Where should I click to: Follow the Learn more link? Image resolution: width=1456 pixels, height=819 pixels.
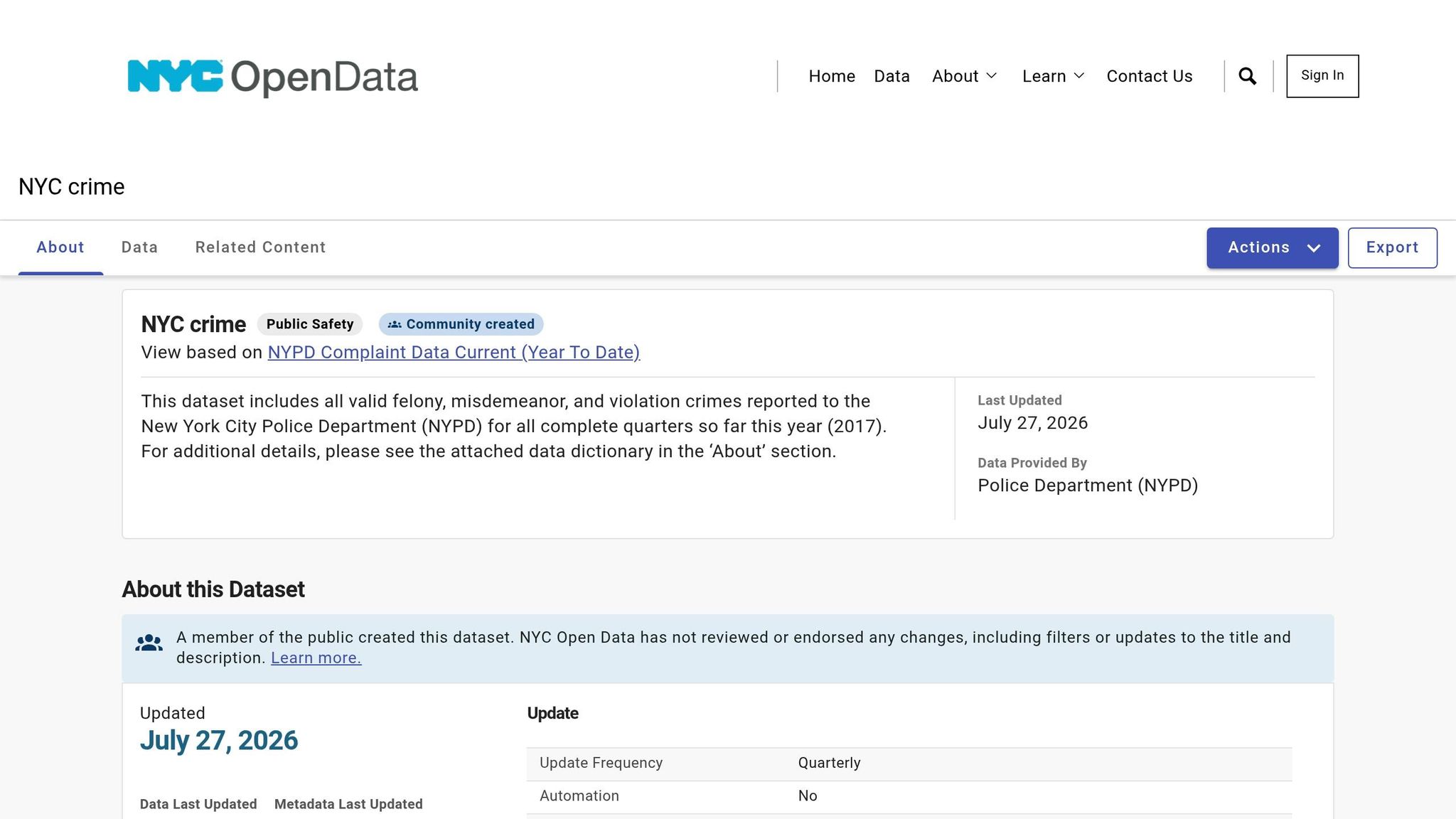(316, 658)
